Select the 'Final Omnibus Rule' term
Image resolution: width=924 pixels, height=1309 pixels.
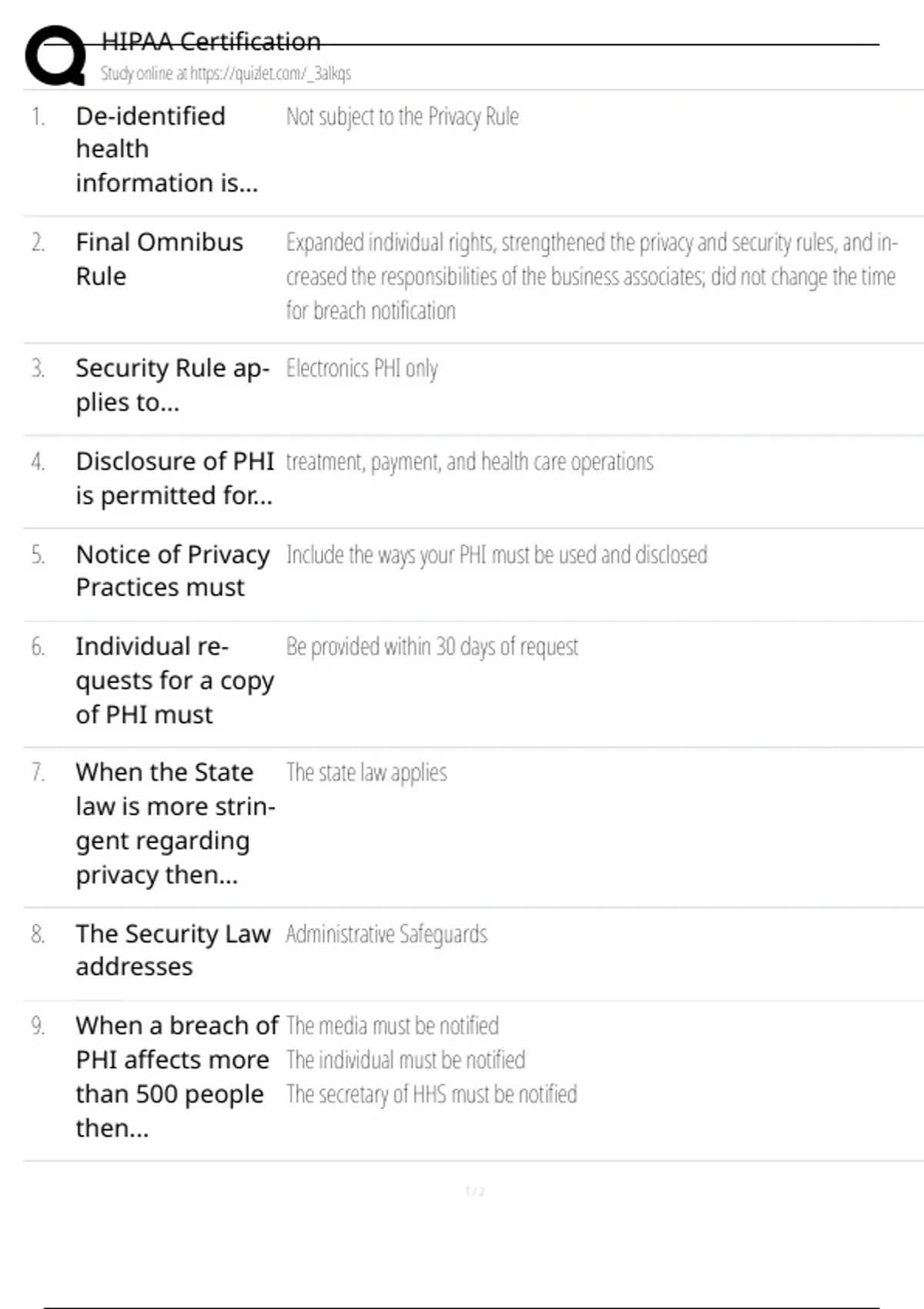[159, 259]
